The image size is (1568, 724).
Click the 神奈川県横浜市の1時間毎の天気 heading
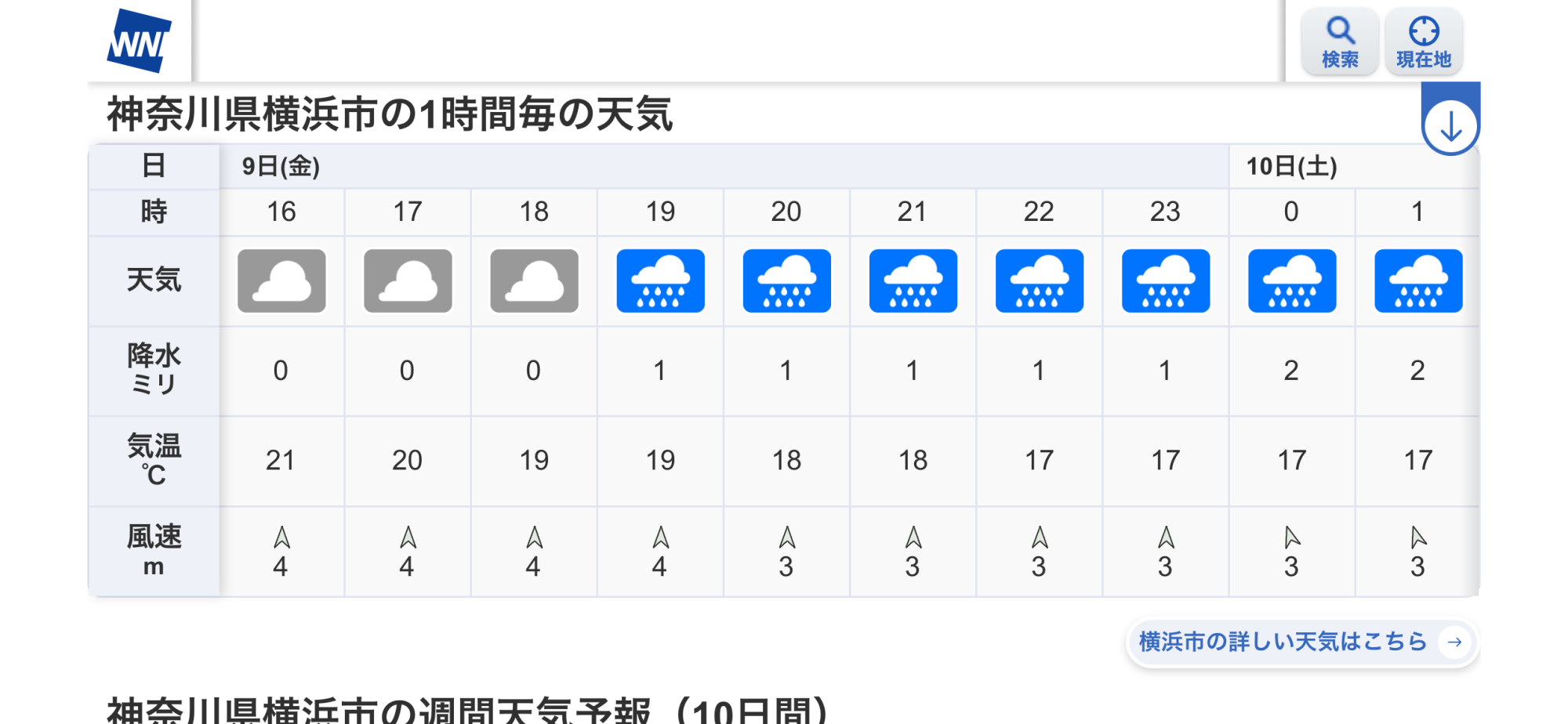click(x=390, y=114)
